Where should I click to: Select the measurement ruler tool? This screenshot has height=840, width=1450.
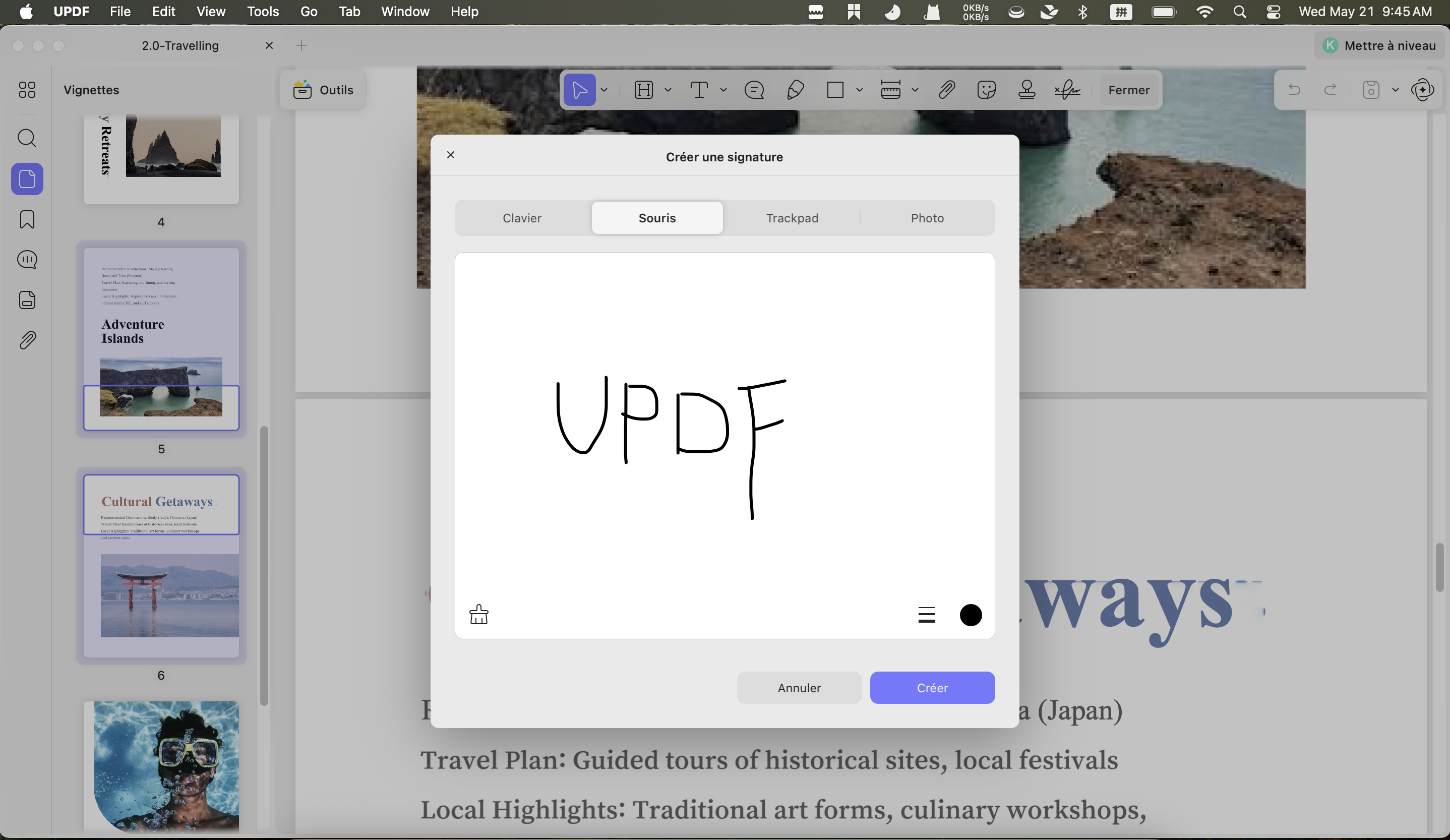[891, 90]
